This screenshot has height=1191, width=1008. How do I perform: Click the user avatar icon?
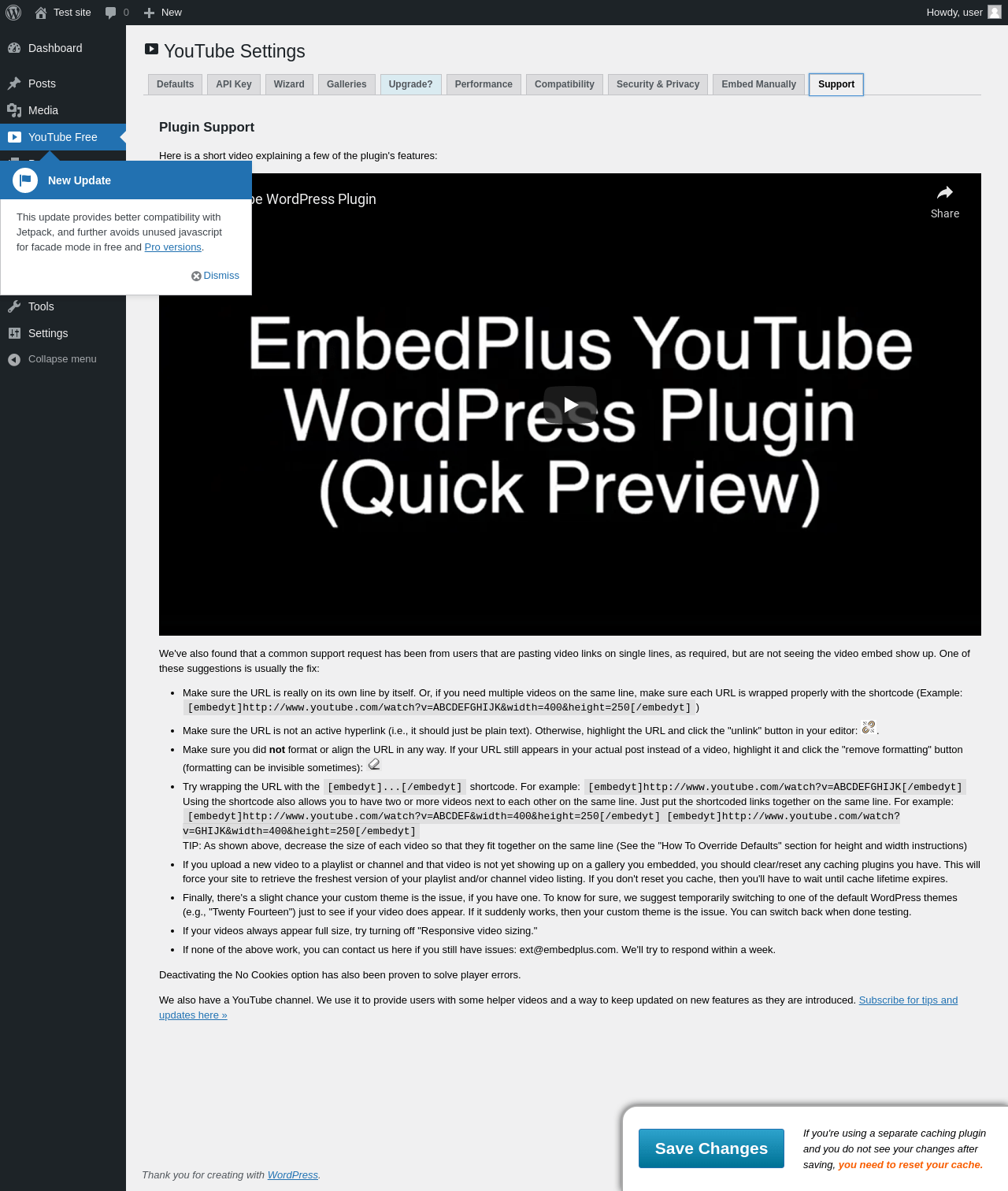pos(995,12)
